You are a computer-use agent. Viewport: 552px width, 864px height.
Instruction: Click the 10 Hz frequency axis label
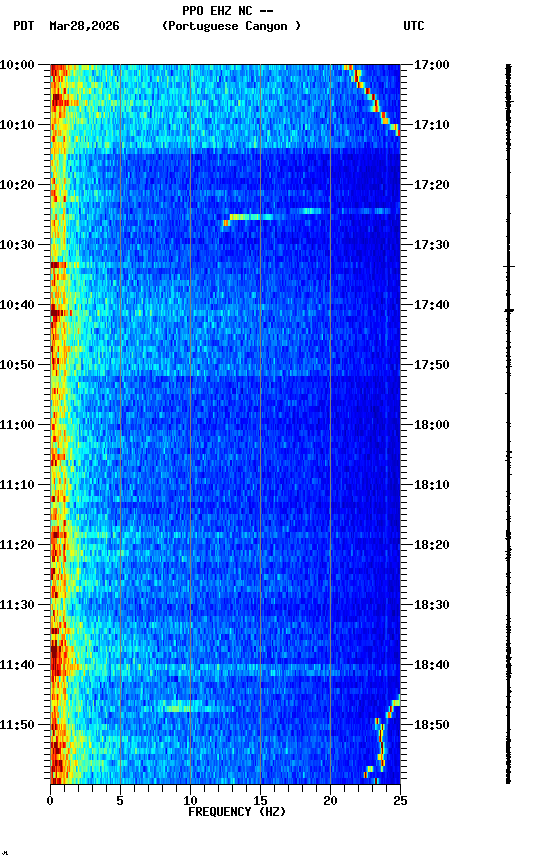tap(190, 801)
